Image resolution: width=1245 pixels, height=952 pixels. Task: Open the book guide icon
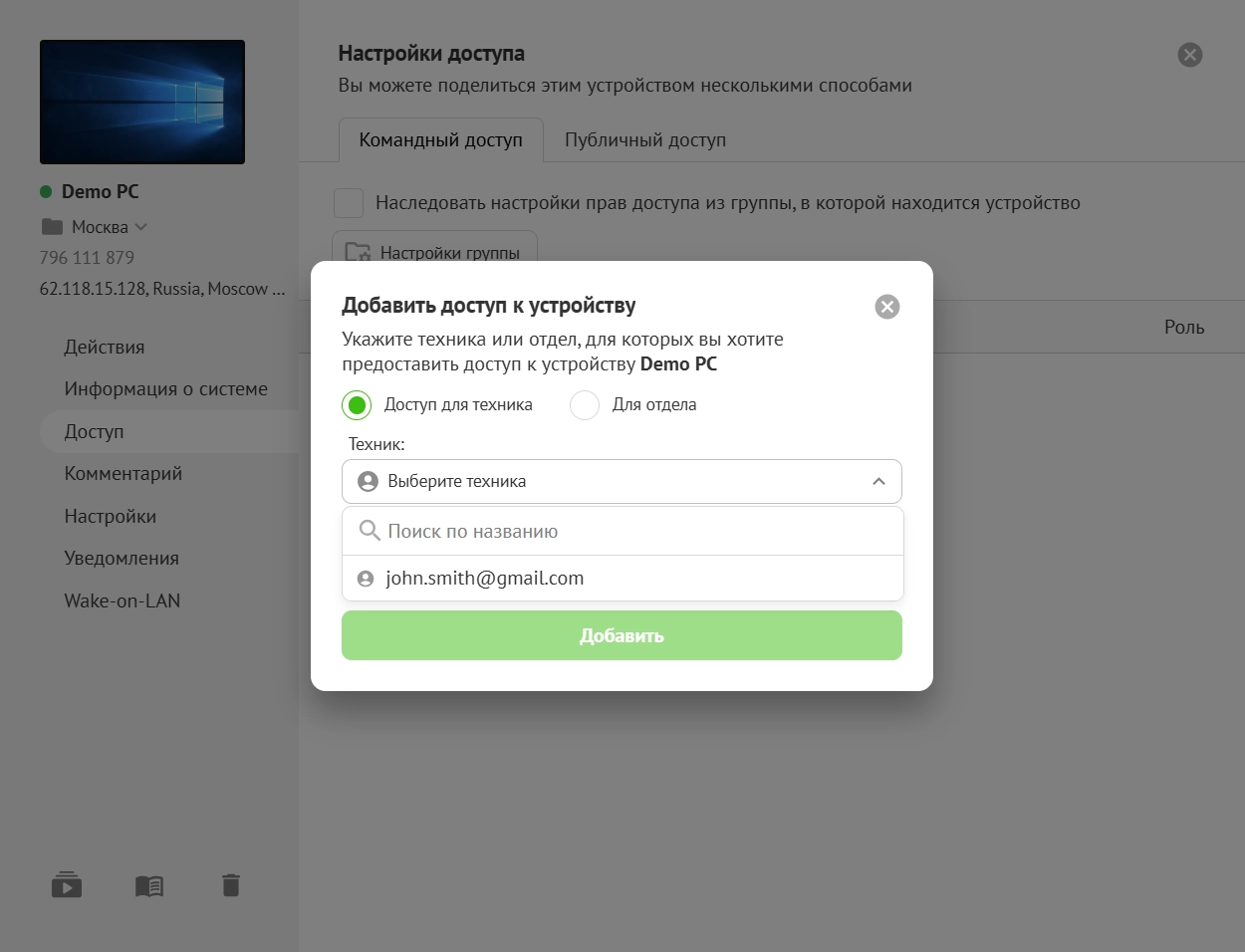(x=149, y=885)
